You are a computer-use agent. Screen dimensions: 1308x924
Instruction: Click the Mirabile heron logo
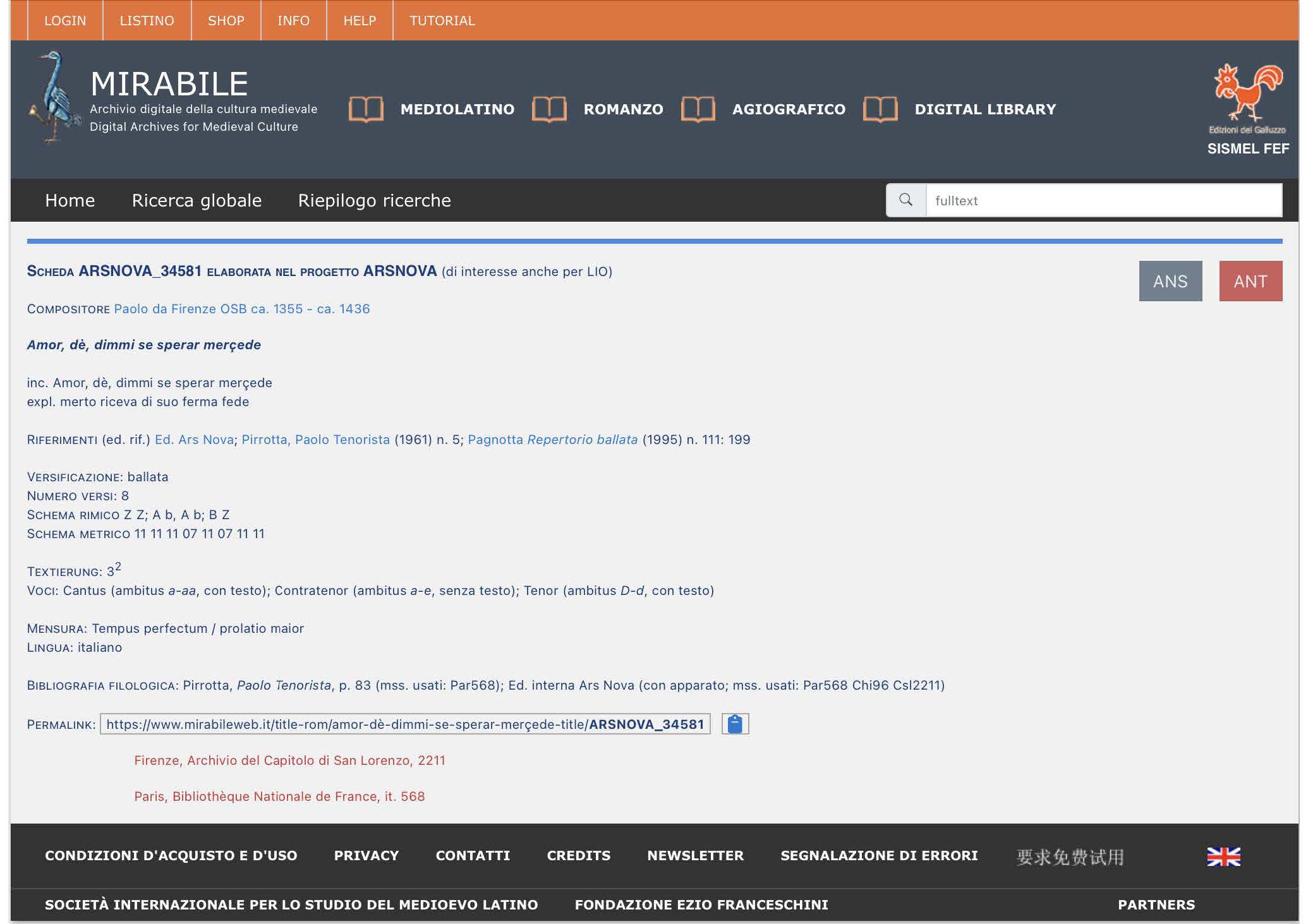(54, 98)
